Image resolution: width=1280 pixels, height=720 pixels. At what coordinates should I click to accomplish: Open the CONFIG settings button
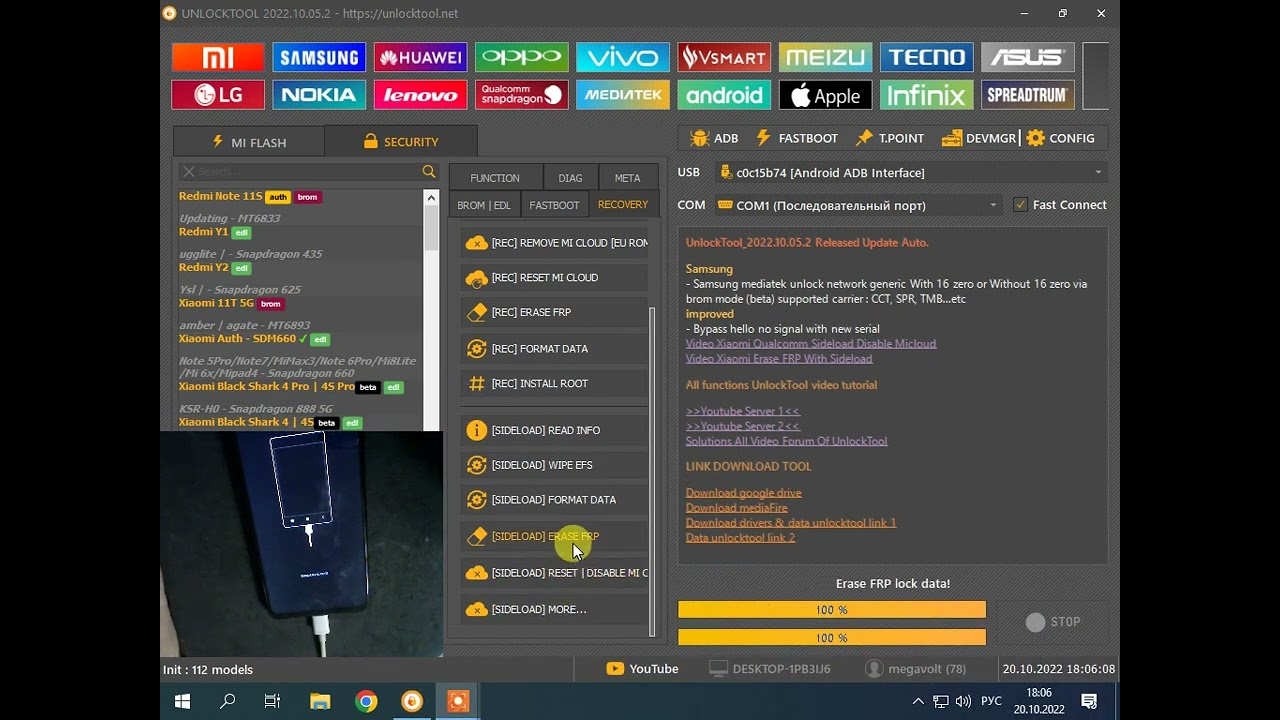tap(1061, 138)
